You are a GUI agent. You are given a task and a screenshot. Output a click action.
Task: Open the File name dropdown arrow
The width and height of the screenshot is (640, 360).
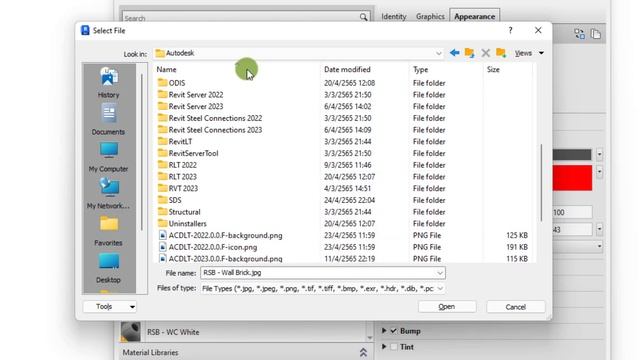coord(440,273)
